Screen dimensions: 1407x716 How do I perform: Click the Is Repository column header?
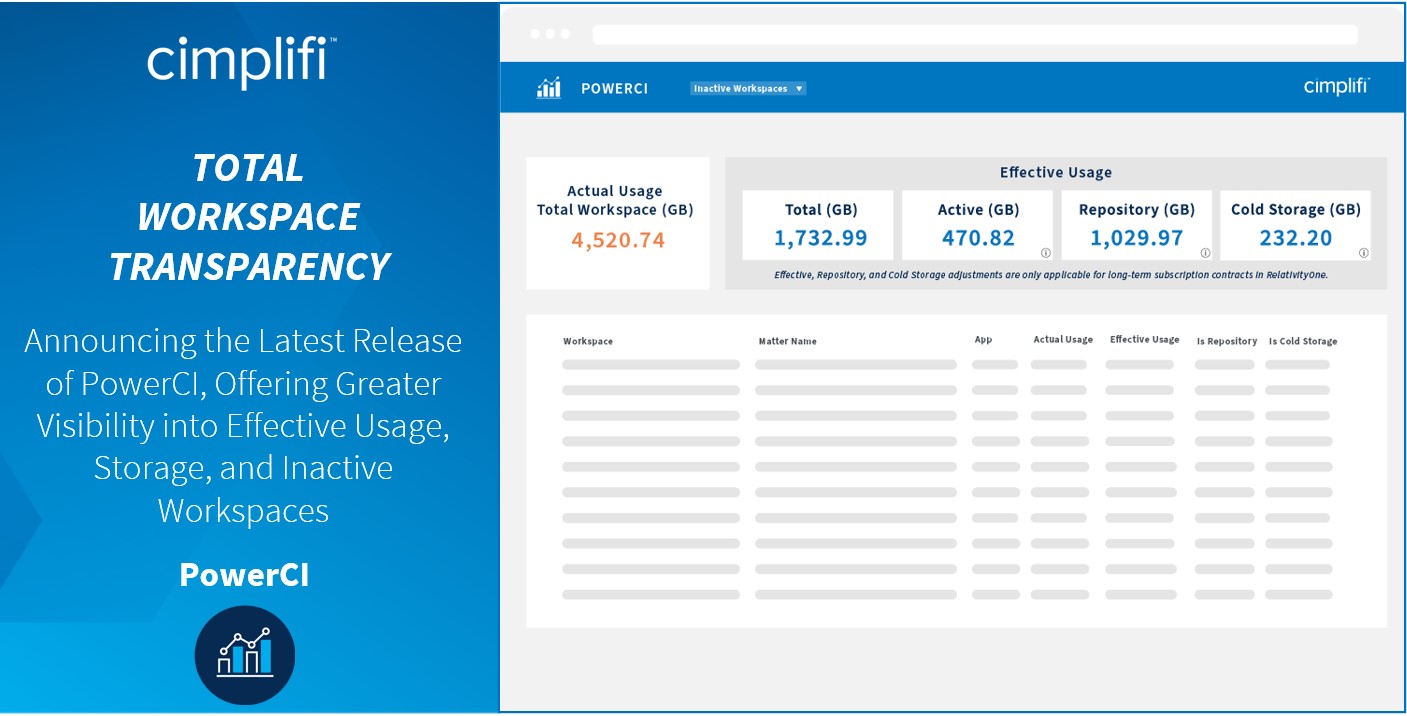[x=1227, y=341]
